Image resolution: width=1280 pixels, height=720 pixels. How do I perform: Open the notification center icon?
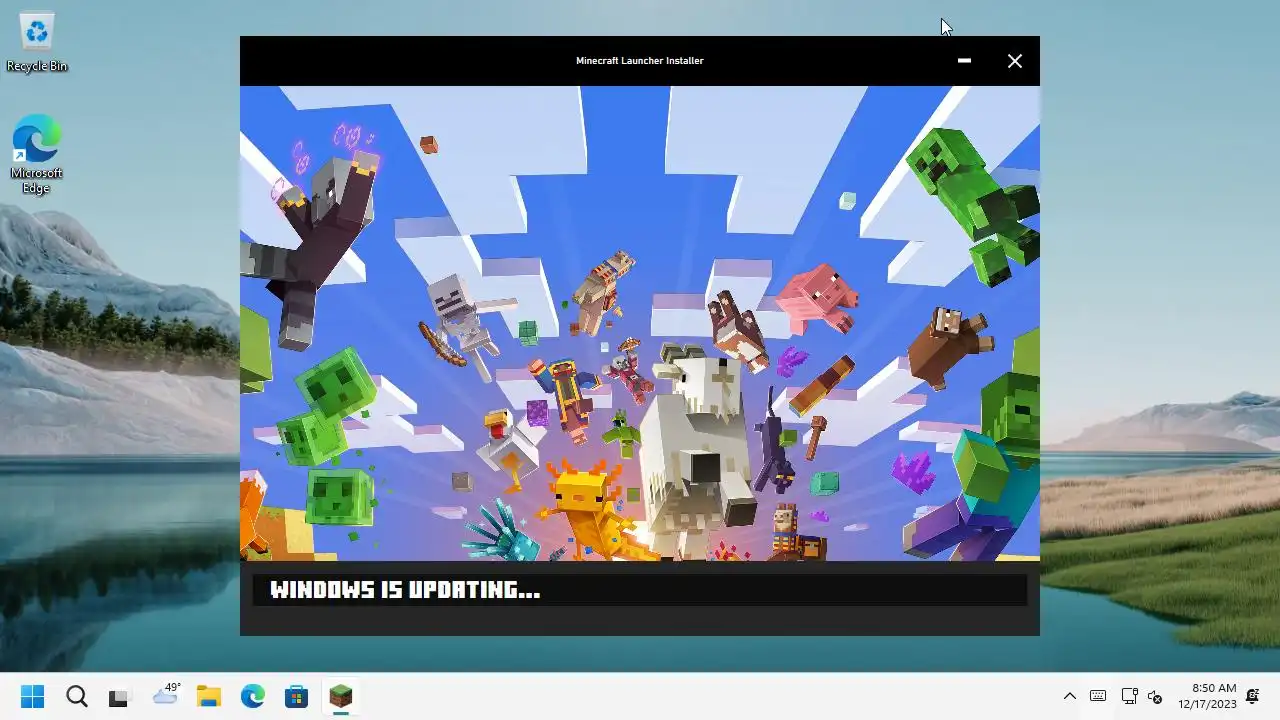pos(1252,696)
